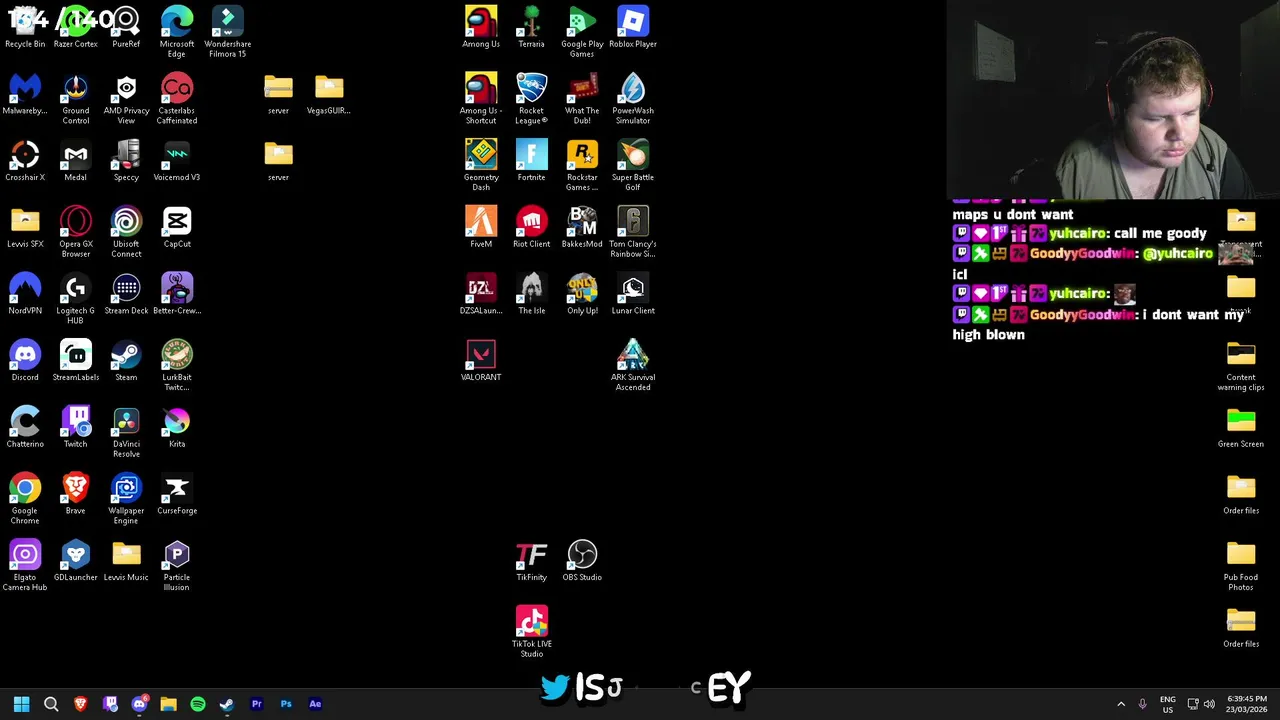The image size is (1280, 720).
Task: Launch Medal from the desktop
Action: point(75,162)
